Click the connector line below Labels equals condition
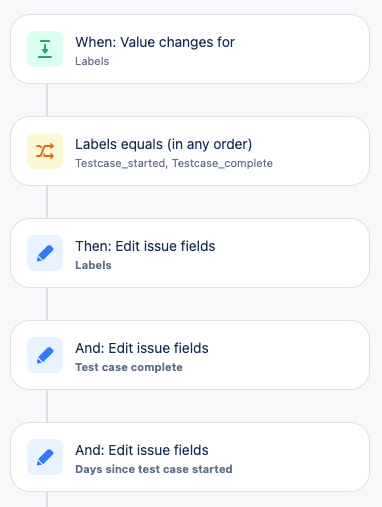382x507 pixels. click(47, 202)
